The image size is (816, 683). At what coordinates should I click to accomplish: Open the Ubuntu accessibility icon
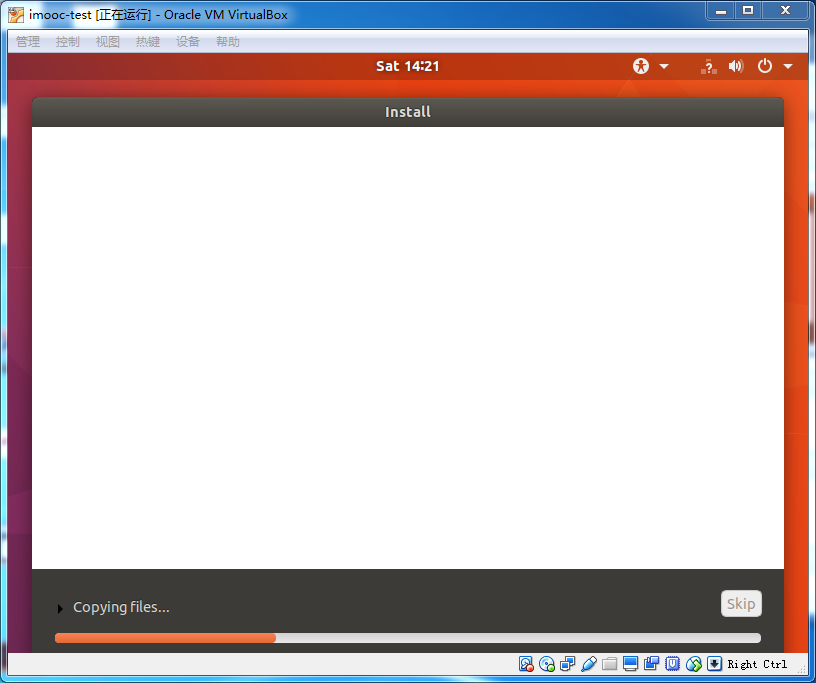coord(641,66)
